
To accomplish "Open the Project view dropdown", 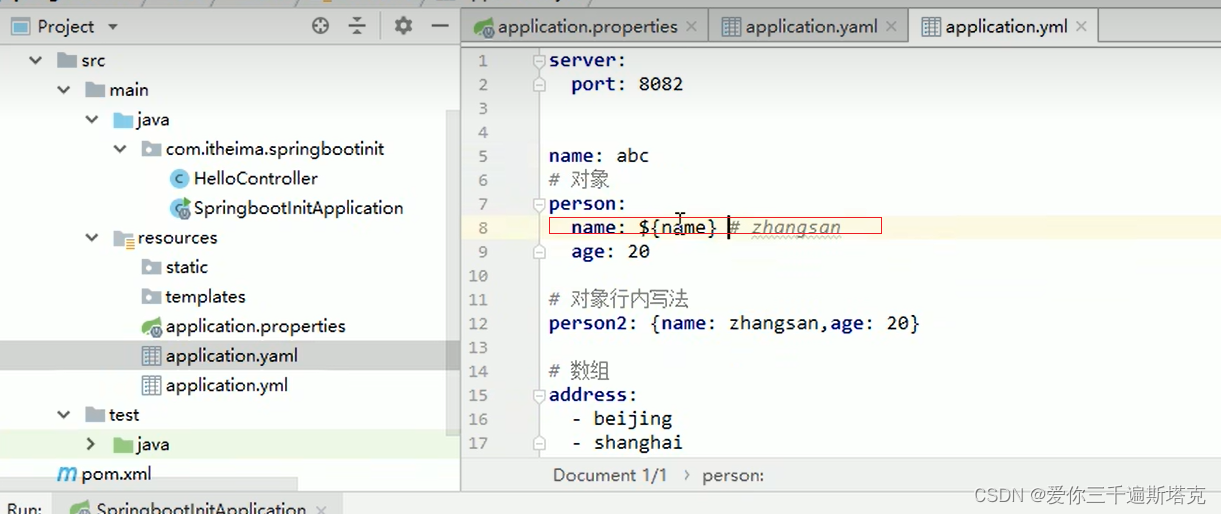I will pyautogui.click(x=112, y=27).
